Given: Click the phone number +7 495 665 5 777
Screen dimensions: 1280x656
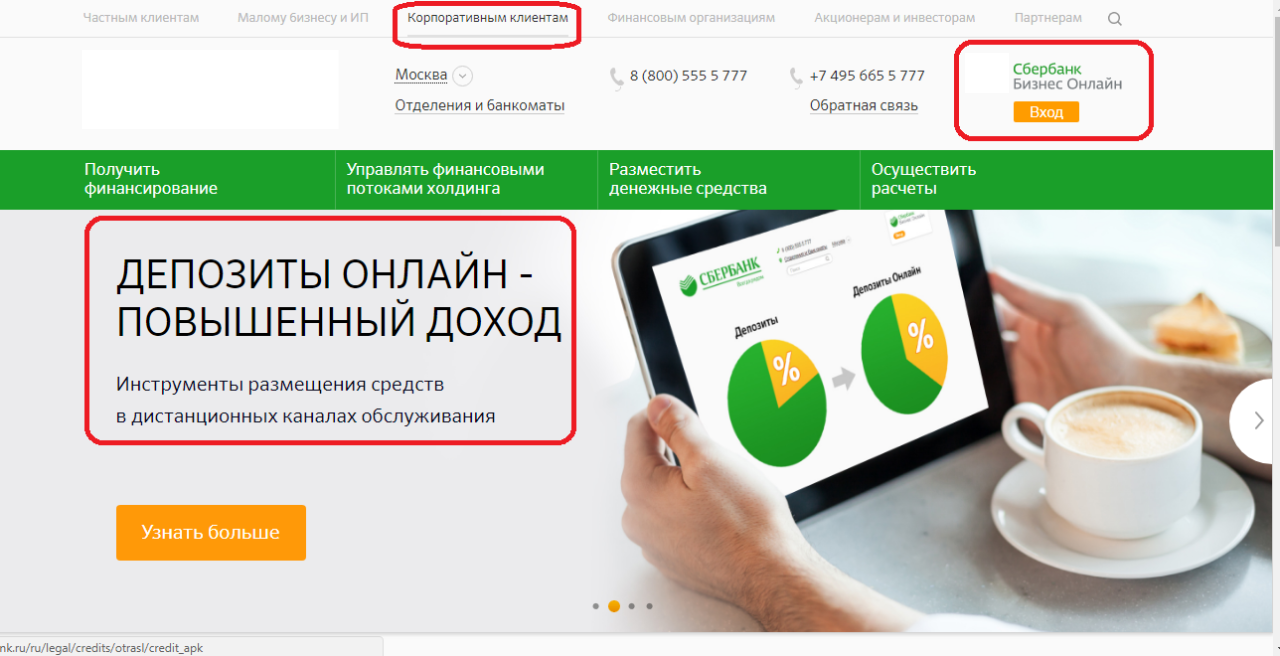Looking at the screenshot, I should click(x=867, y=76).
